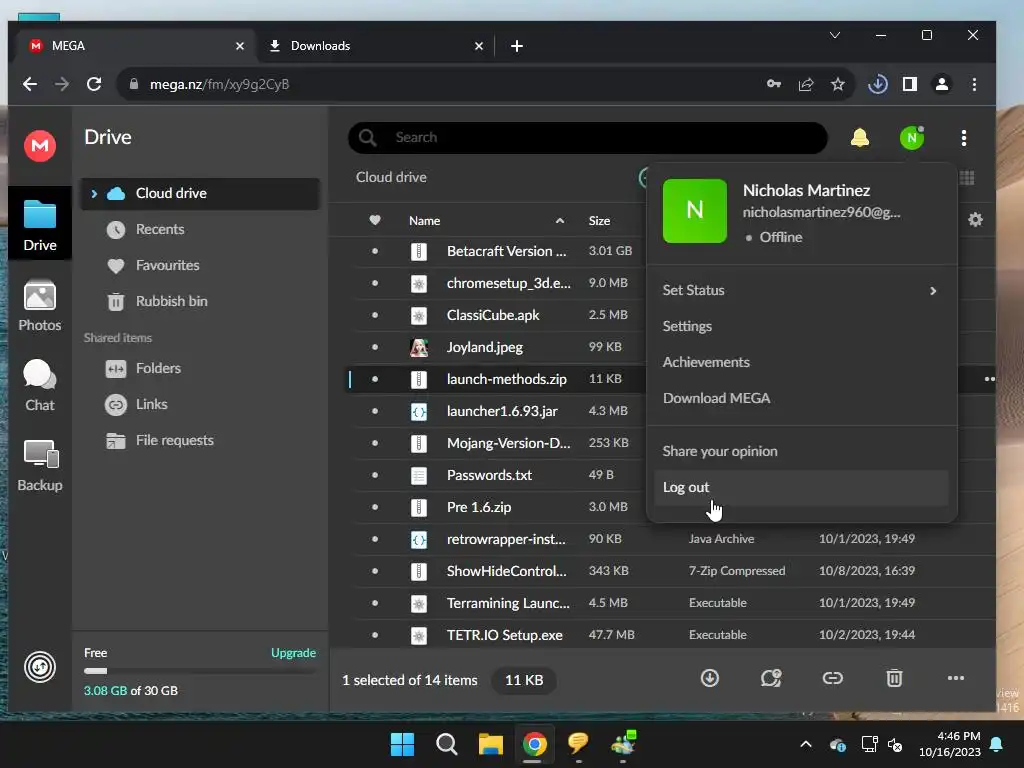Open Chrome three-dot menu
This screenshot has height=768, width=1024.
tap(974, 84)
